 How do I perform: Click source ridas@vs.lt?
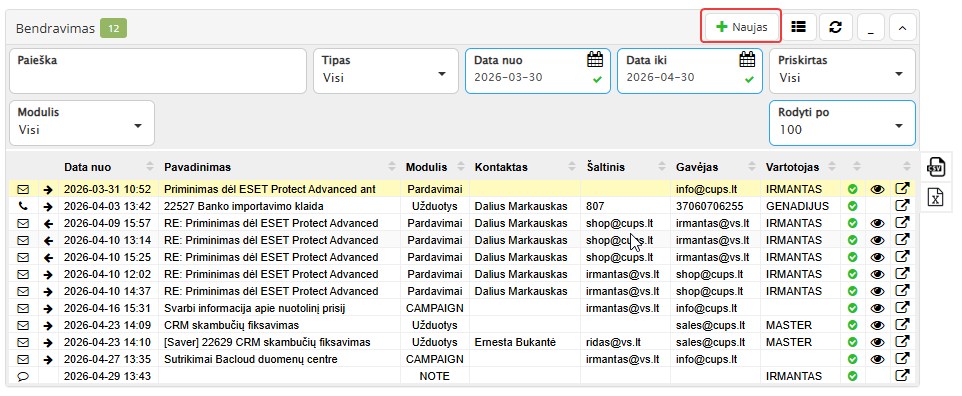[x=613, y=342]
